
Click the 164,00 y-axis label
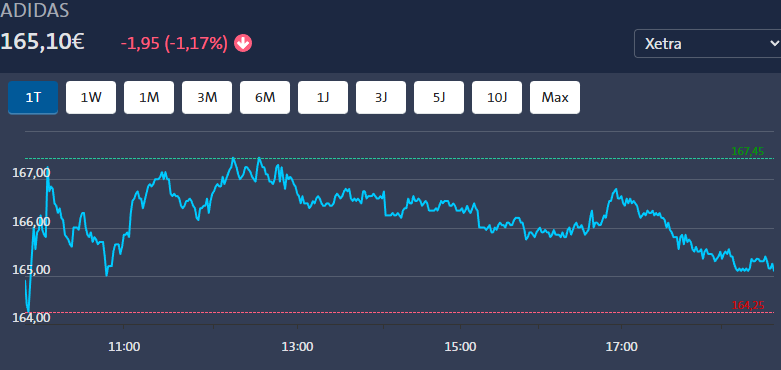(31, 318)
